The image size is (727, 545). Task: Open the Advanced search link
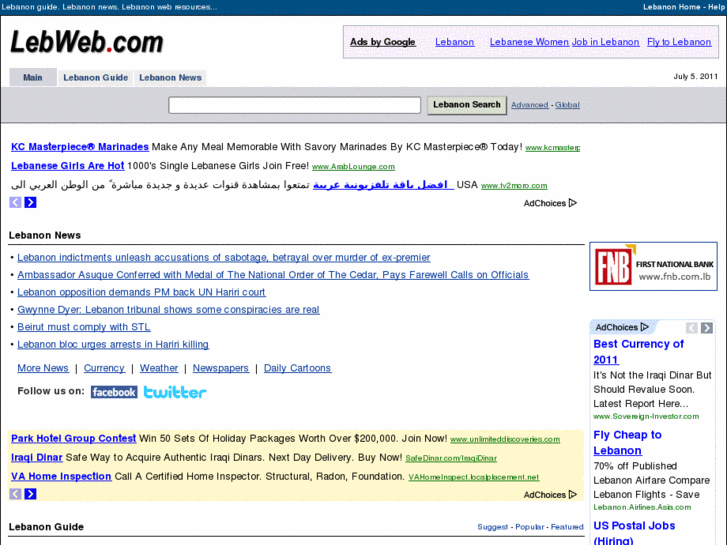pos(529,105)
